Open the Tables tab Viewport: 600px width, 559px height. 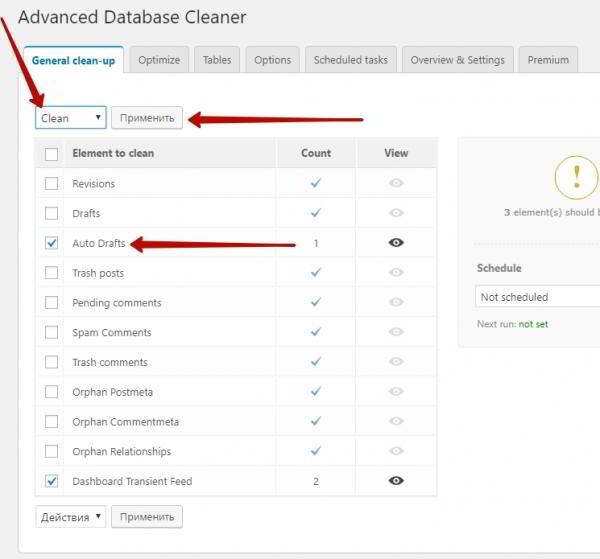[x=217, y=60]
